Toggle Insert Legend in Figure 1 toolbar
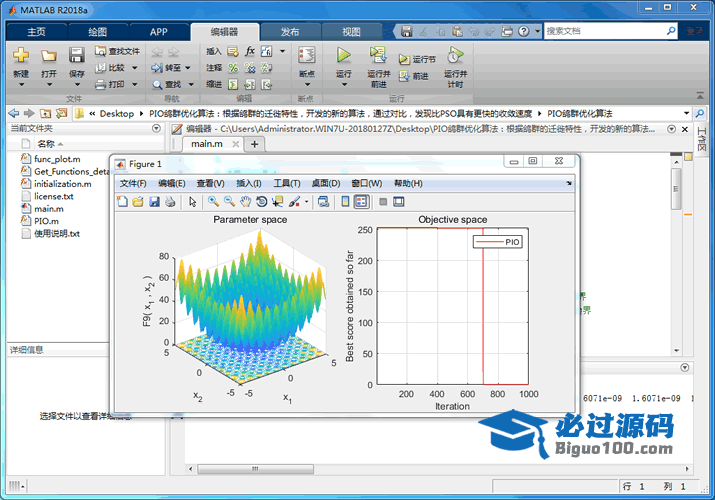 (x=361, y=201)
